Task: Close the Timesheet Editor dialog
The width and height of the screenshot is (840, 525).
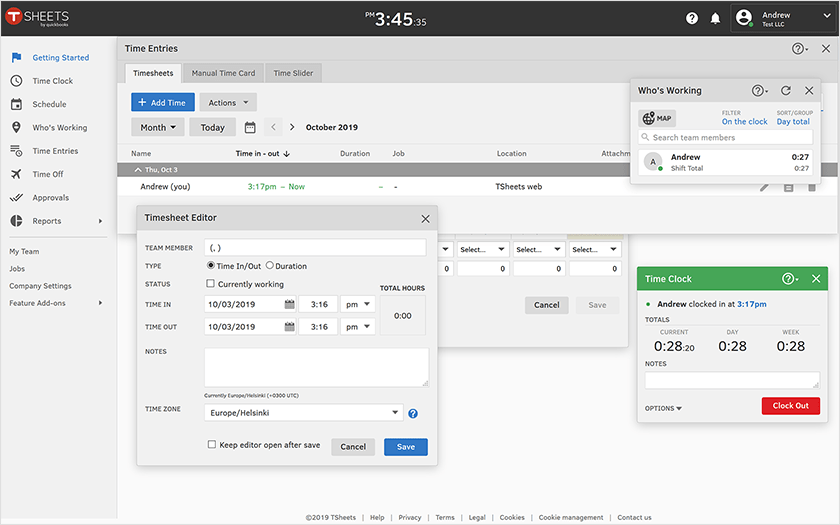Action: [425, 219]
